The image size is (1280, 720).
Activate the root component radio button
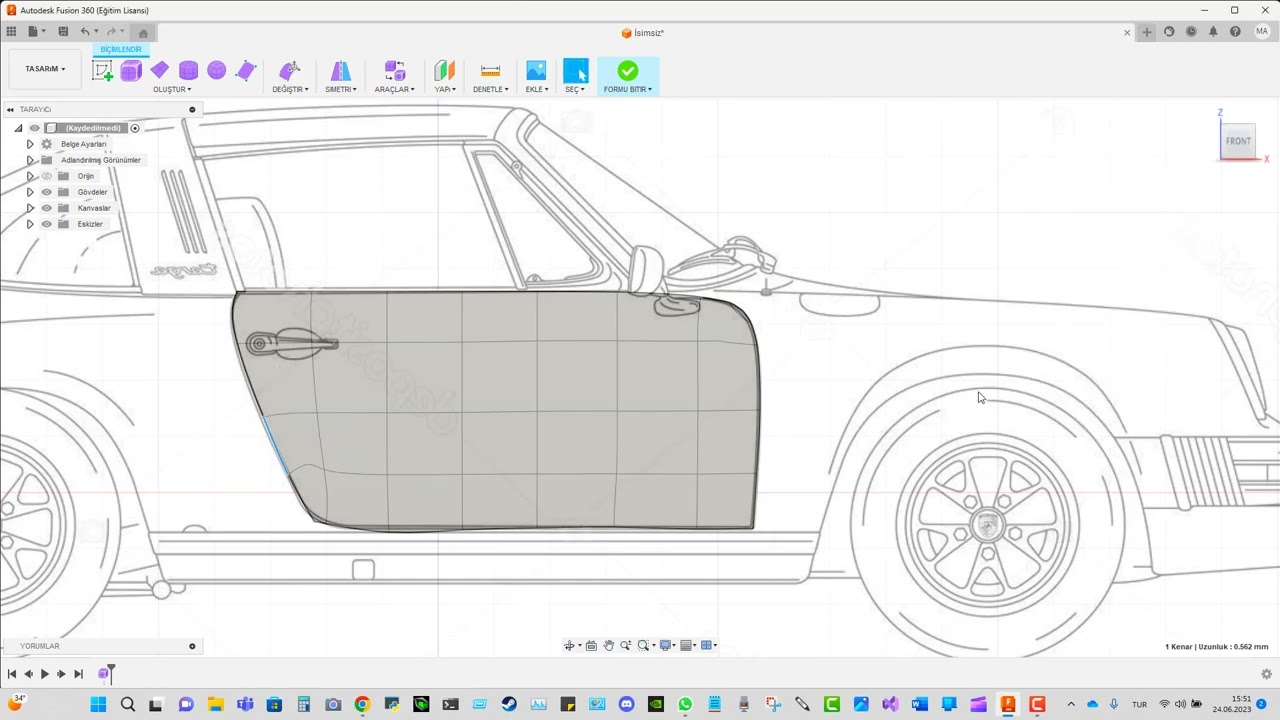coord(135,128)
